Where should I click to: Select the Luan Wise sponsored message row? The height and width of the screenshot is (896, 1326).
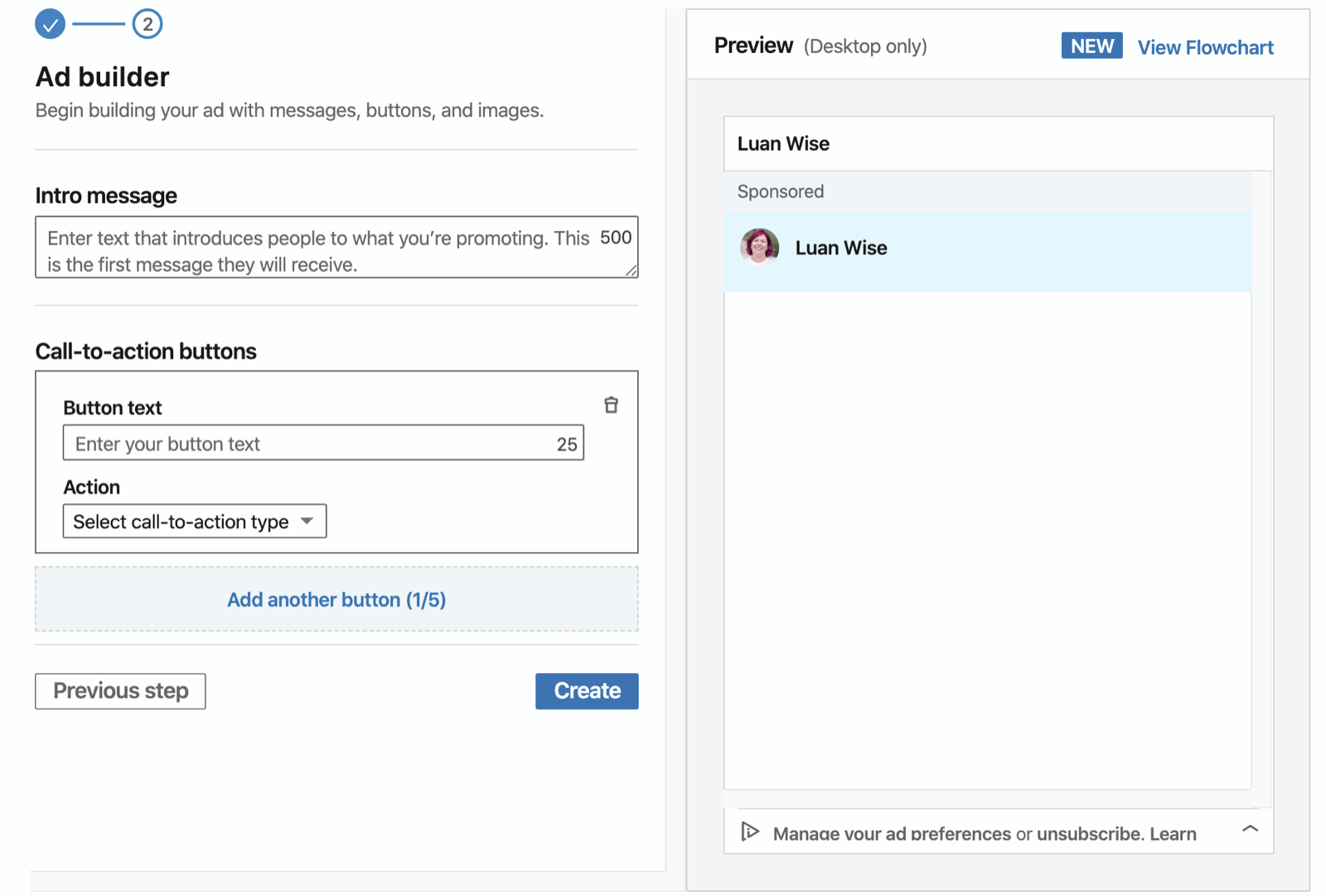pos(986,249)
